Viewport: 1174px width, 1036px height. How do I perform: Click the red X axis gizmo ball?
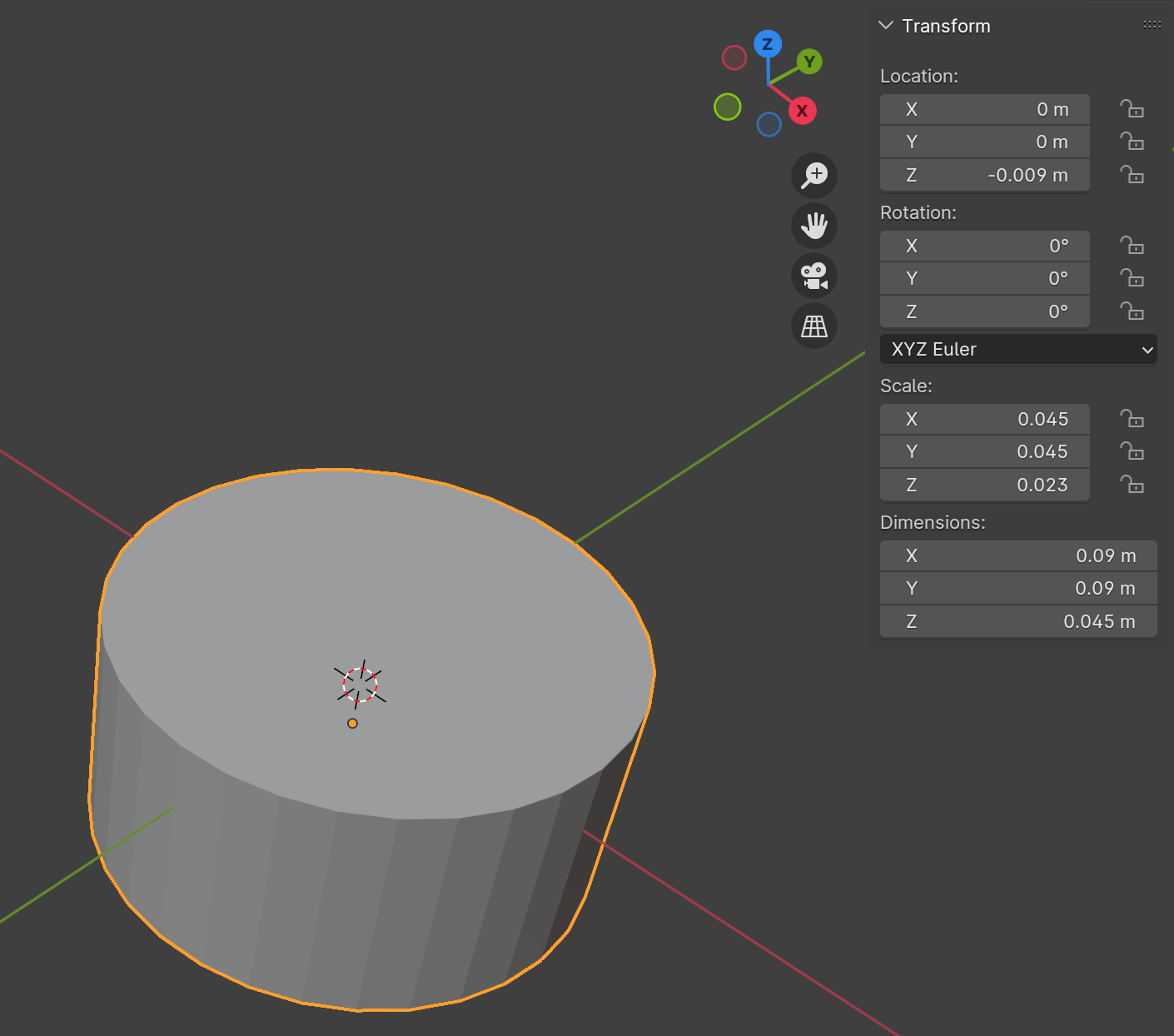tap(803, 111)
